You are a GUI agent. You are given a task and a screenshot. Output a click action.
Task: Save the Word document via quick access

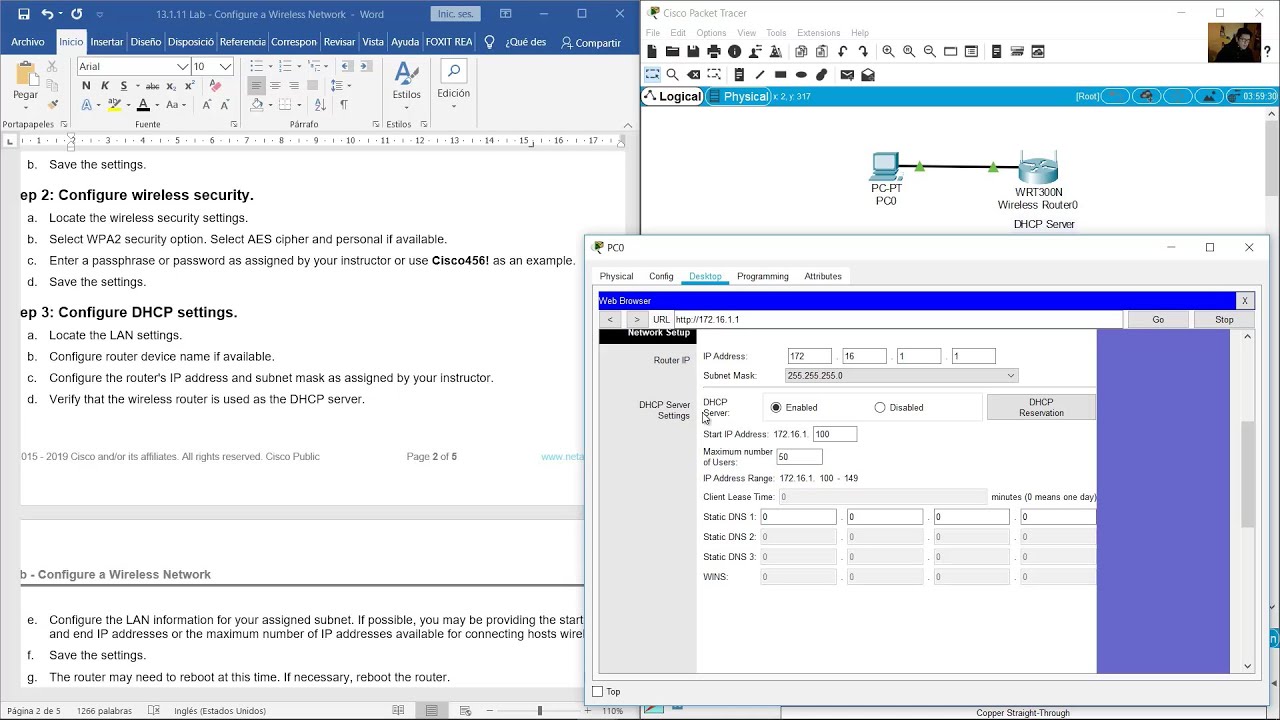point(24,14)
